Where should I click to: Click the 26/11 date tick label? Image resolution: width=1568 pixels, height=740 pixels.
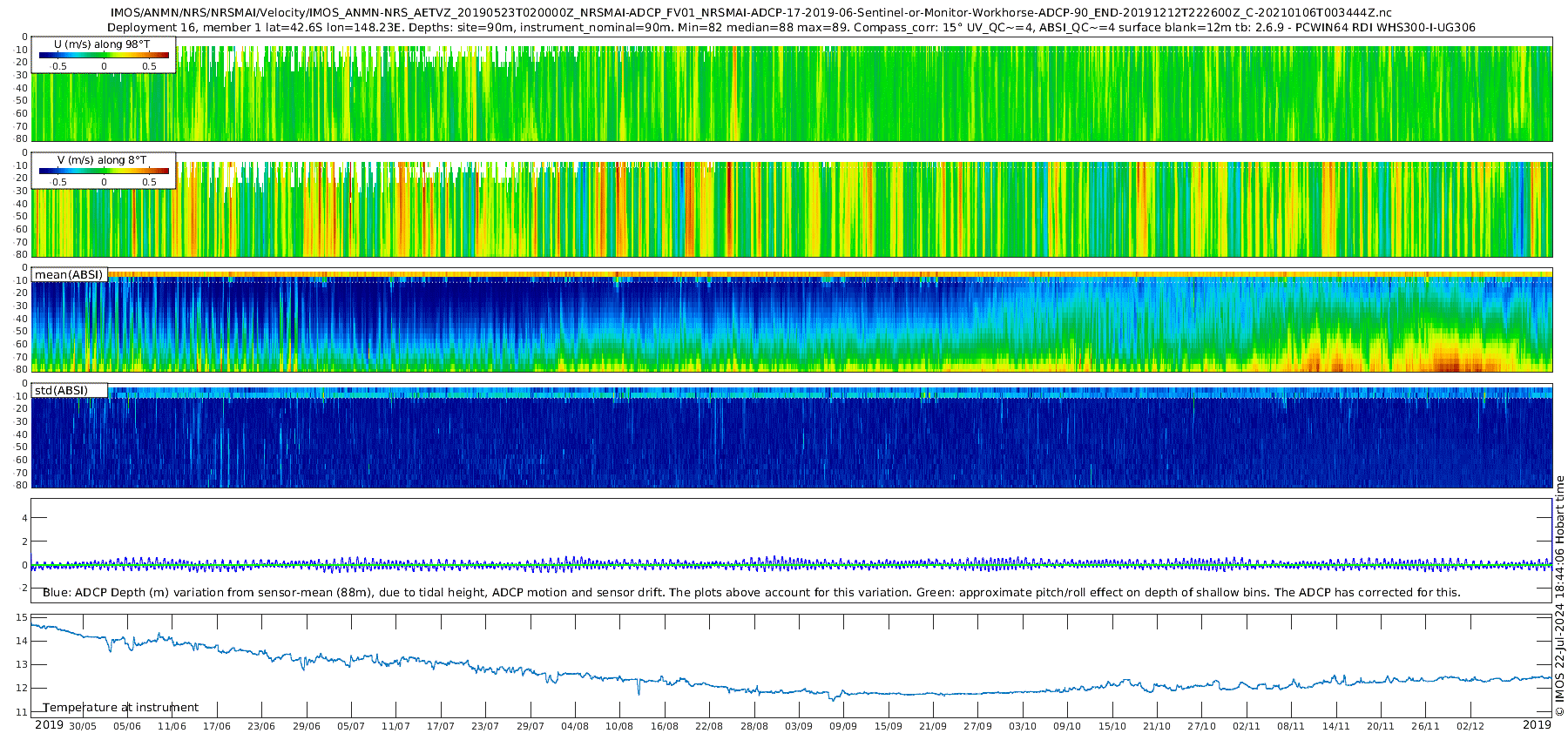click(1426, 726)
